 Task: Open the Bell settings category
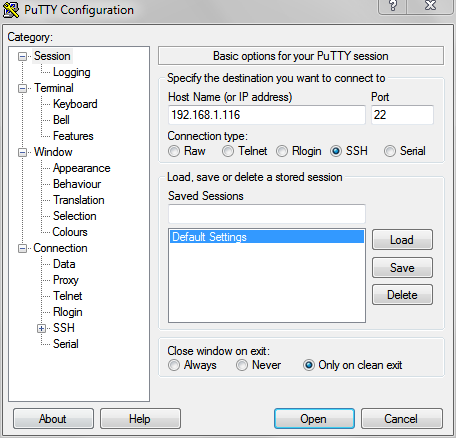61,120
